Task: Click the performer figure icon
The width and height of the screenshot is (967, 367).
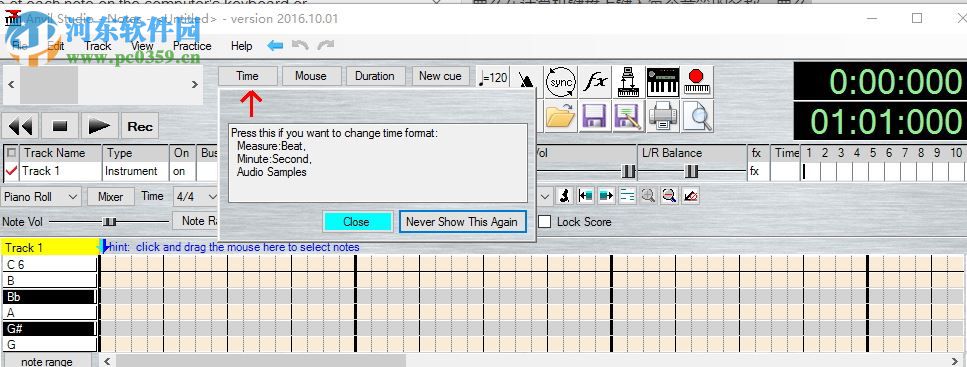Action: point(564,196)
